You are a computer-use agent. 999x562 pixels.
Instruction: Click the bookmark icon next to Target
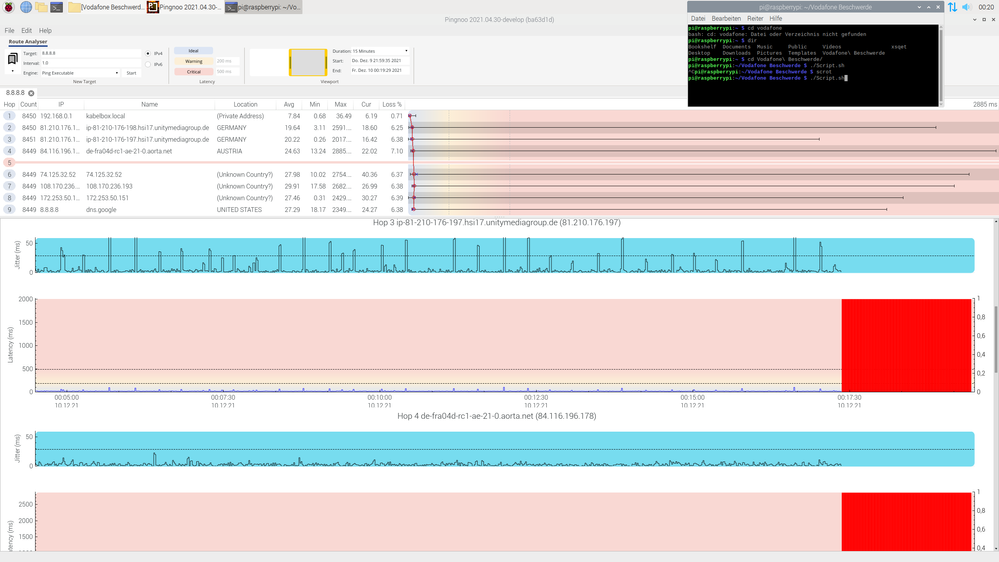click(x=12, y=56)
